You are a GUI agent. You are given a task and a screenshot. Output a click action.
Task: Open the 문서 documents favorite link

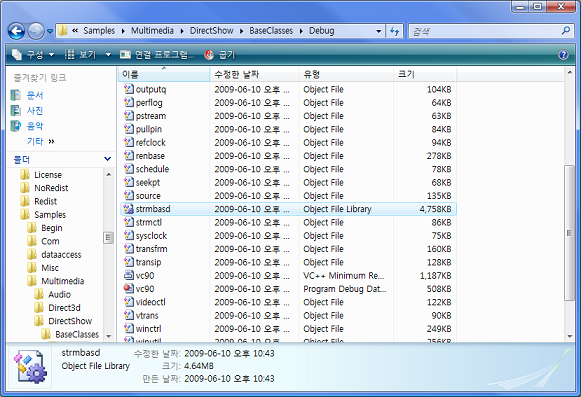27,95
